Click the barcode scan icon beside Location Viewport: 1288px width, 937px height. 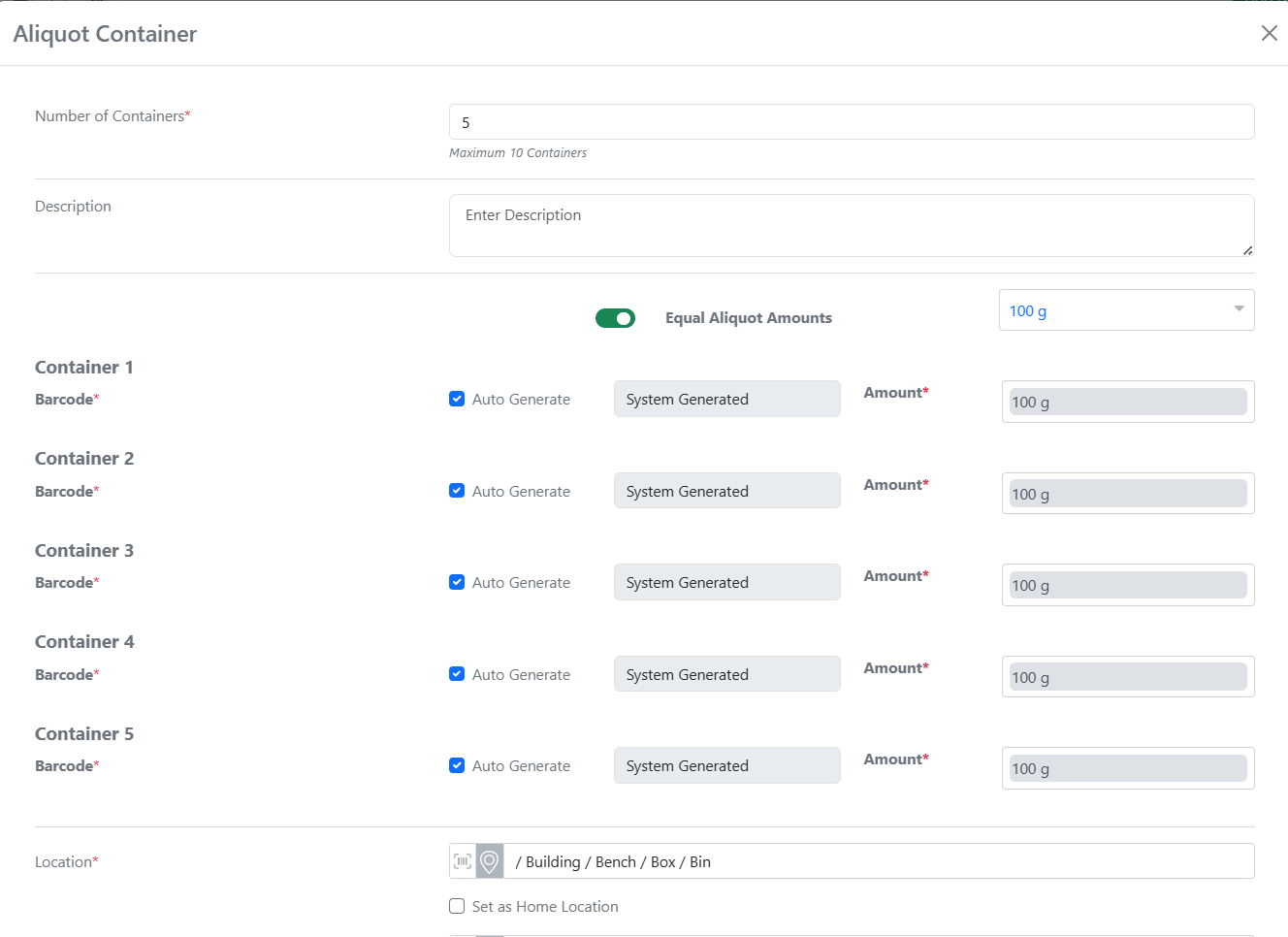(463, 861)
